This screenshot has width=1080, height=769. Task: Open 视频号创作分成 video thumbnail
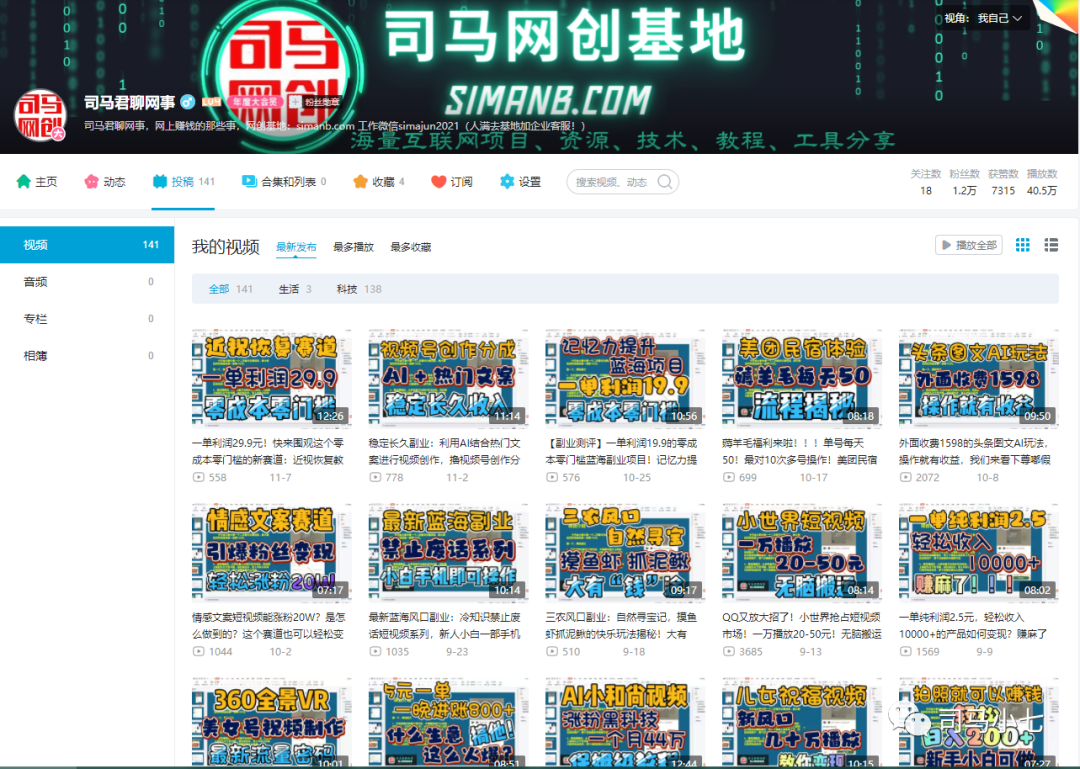coord(448,378)
